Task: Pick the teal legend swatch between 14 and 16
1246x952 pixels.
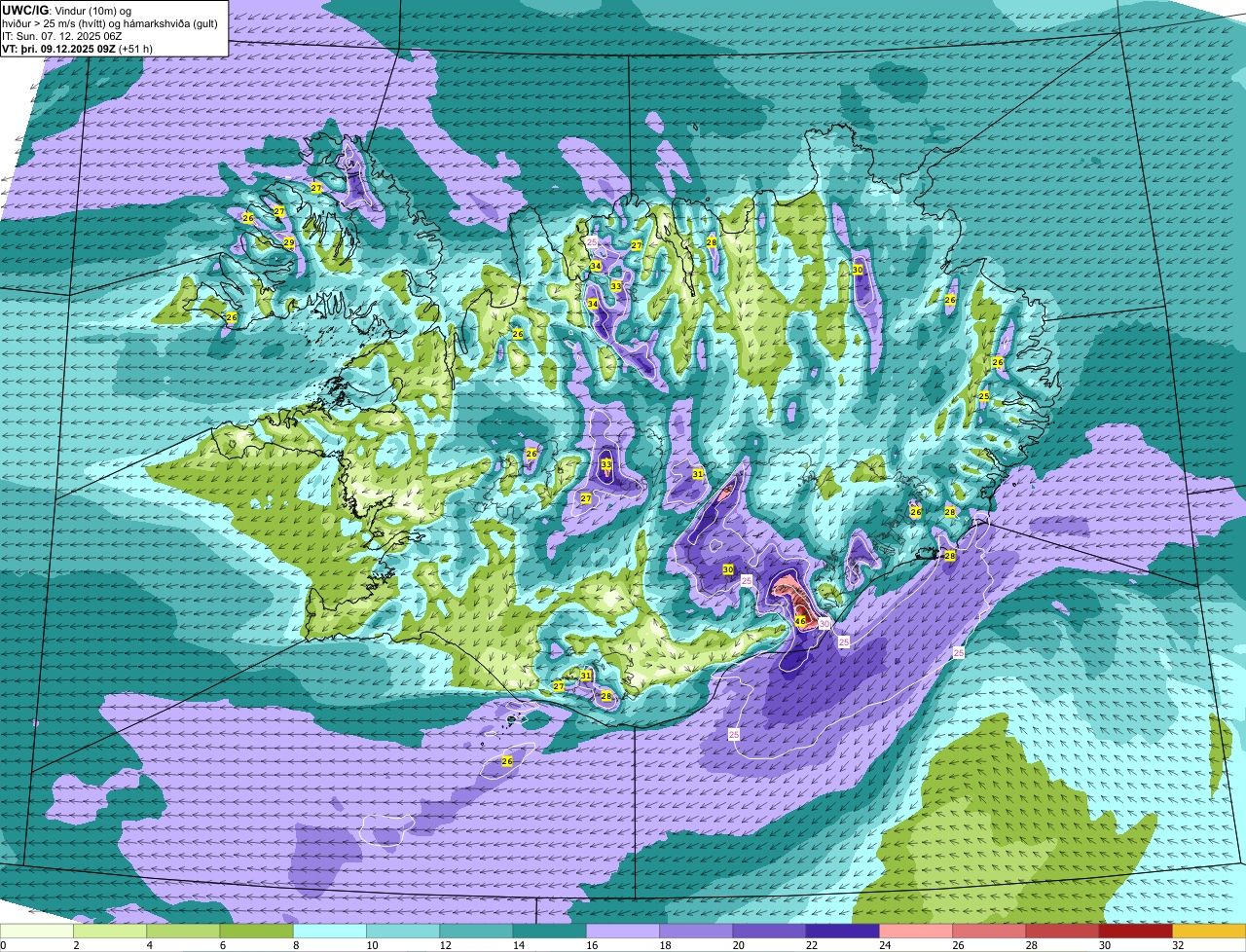Action: [550, 932]
